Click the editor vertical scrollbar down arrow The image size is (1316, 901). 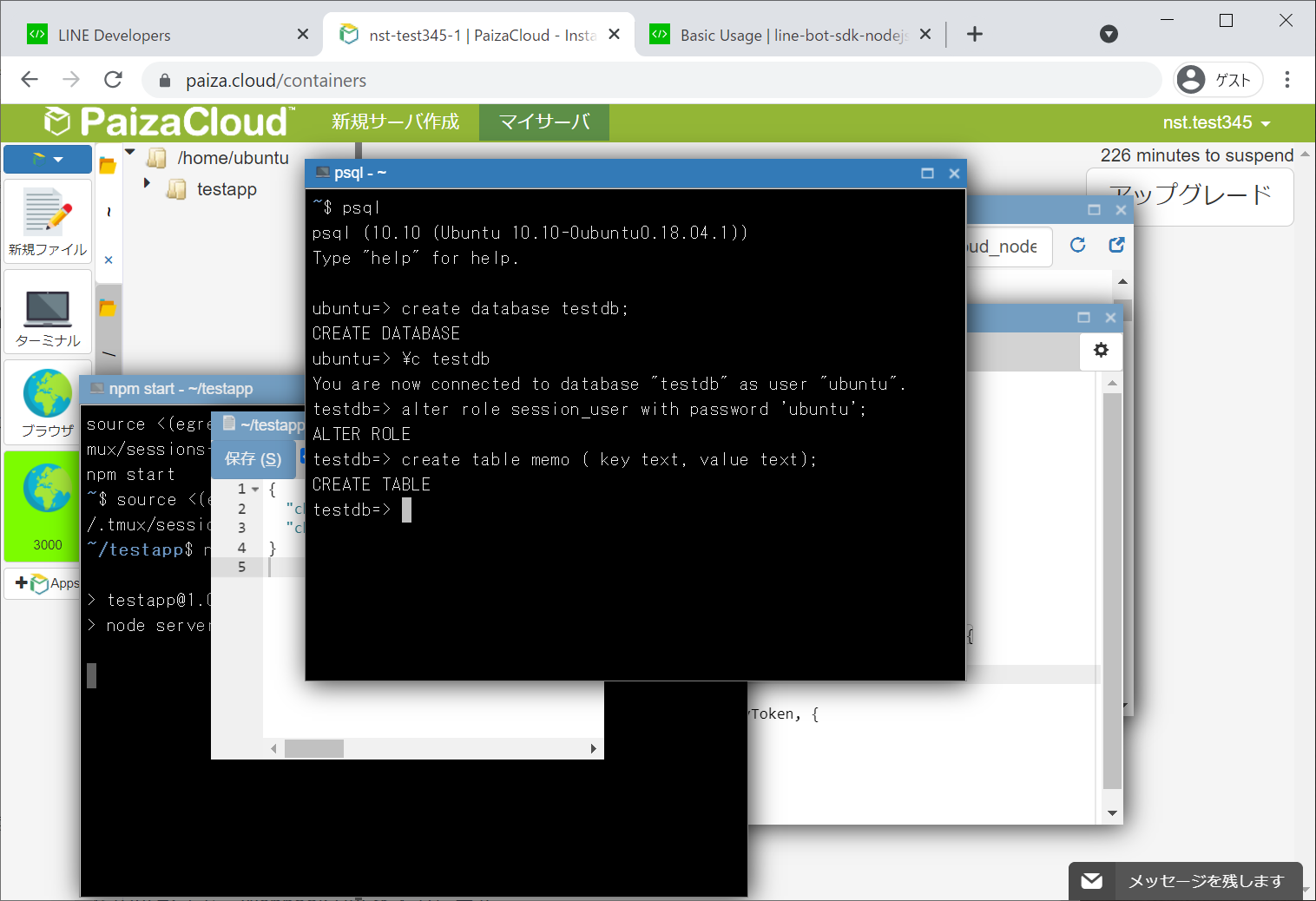click(1112, 813)
